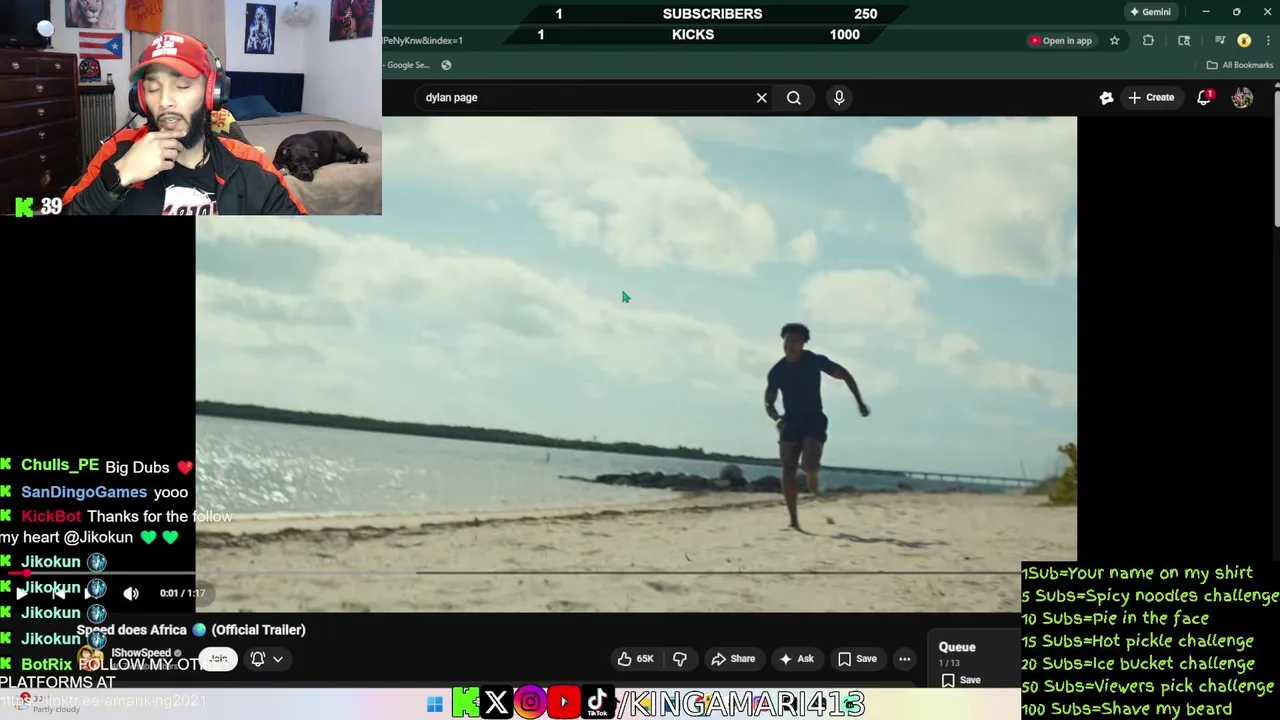The image size is (1280, 720).
Task: Click the Share button
Action: tap(733, 659)
